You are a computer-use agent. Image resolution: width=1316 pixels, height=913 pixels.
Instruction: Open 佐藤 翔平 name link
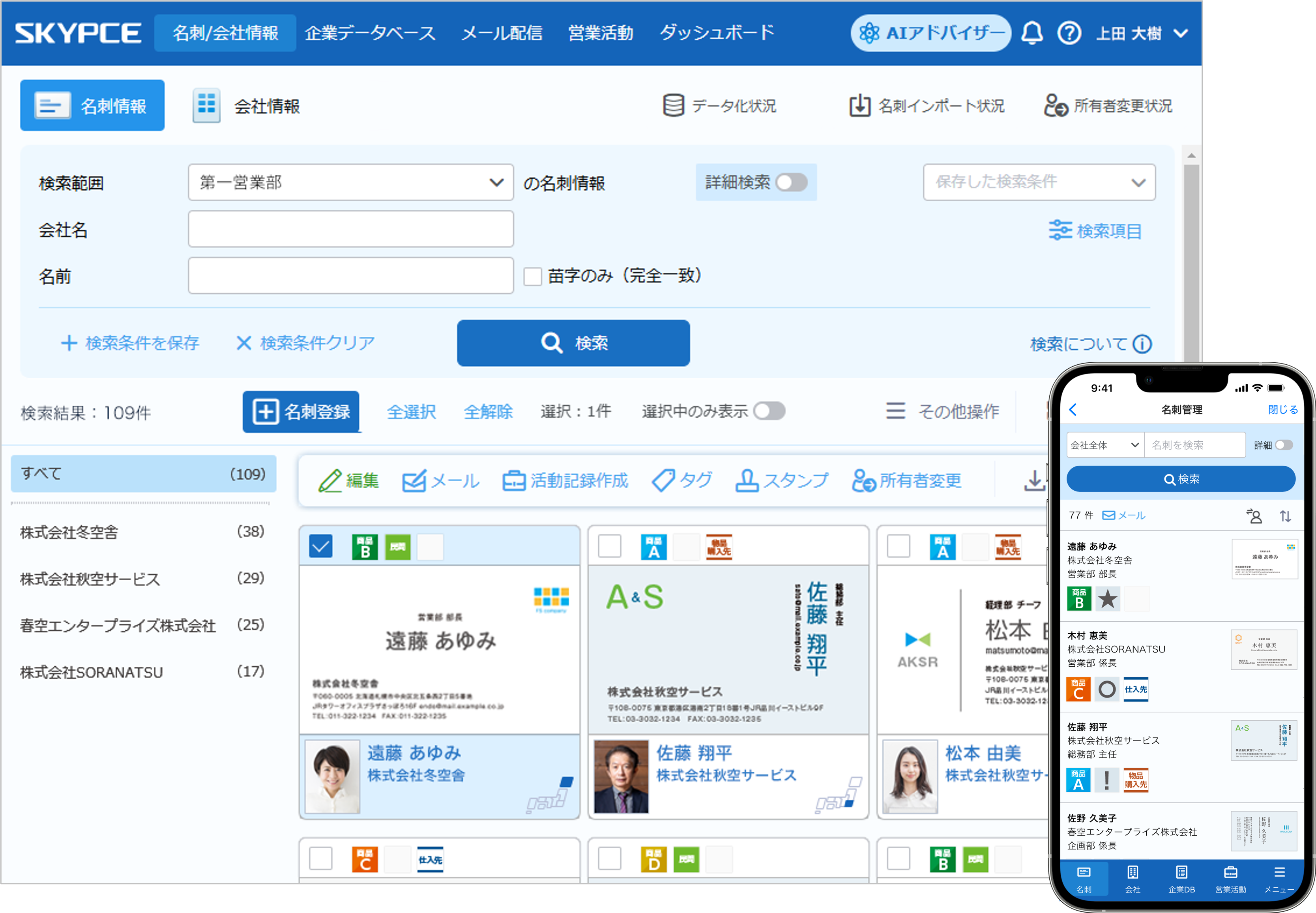coord(695,753)
